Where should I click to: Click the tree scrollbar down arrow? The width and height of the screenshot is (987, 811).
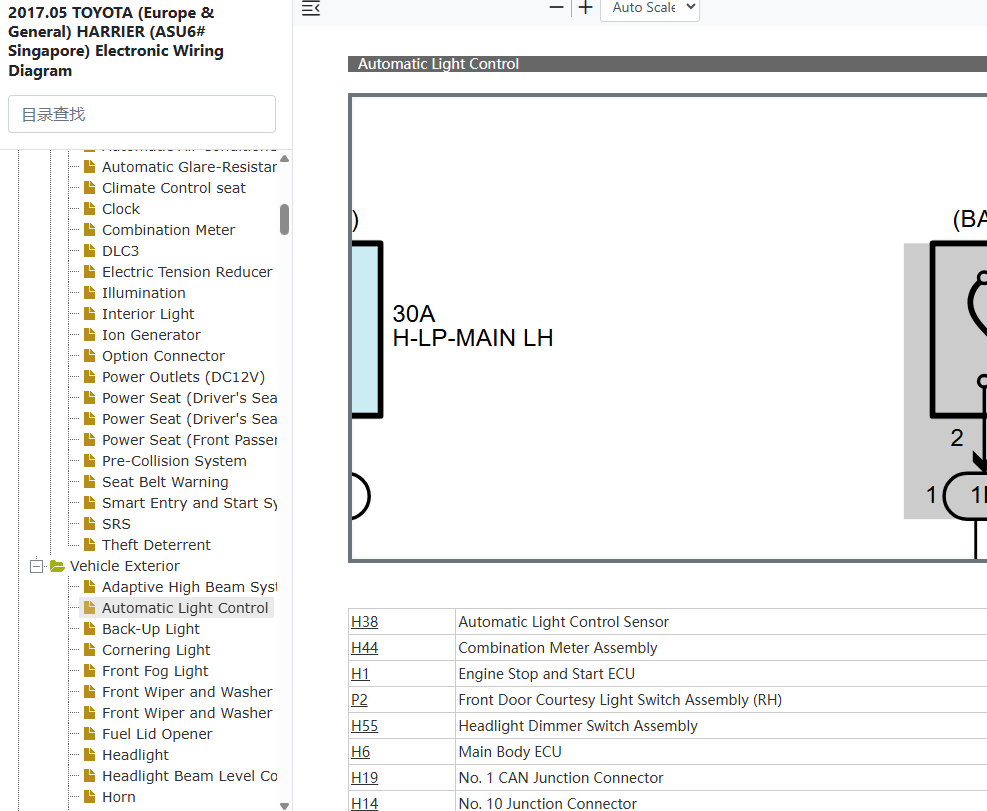(285, 805)
